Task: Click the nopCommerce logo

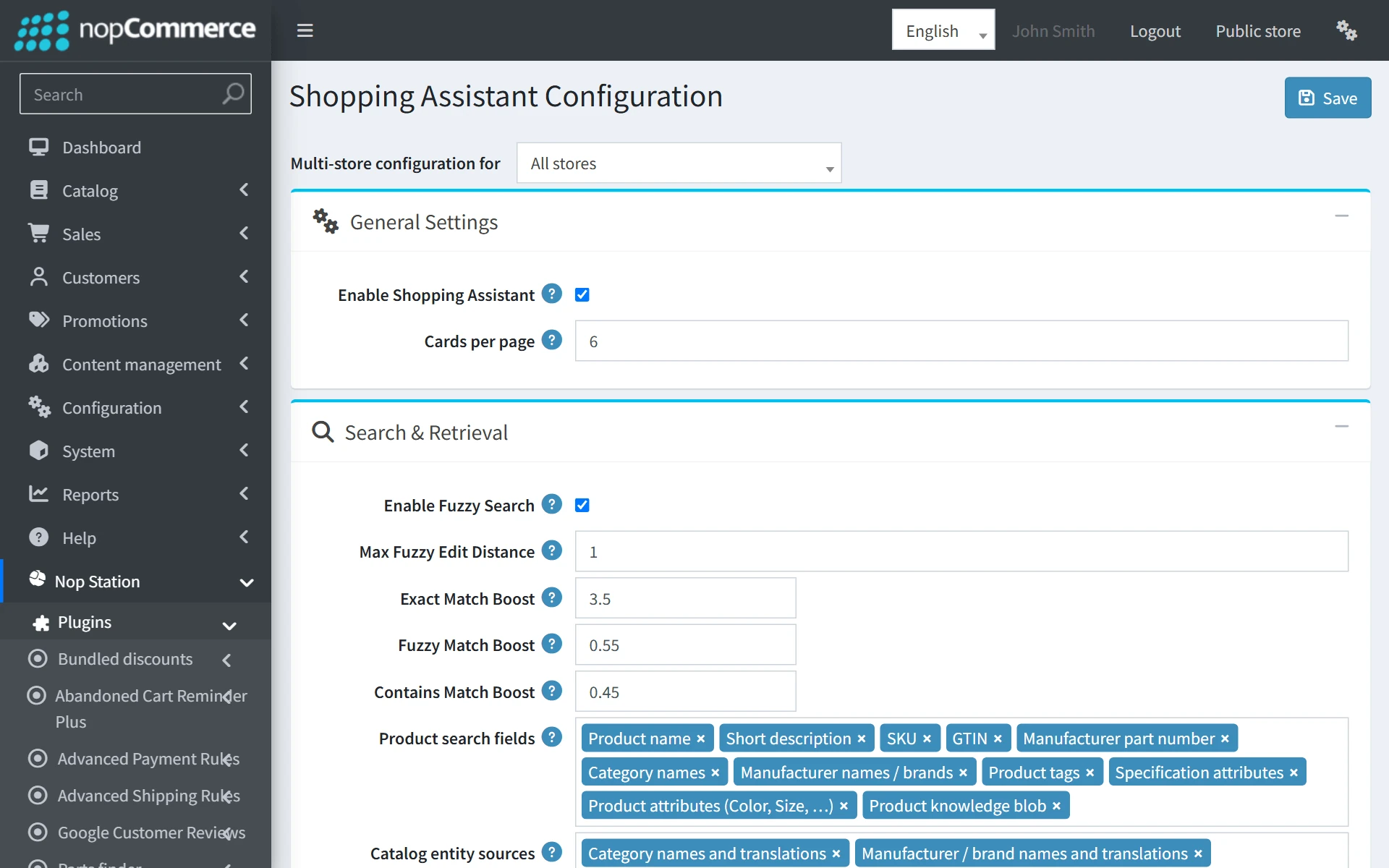Action: point(135,30)
